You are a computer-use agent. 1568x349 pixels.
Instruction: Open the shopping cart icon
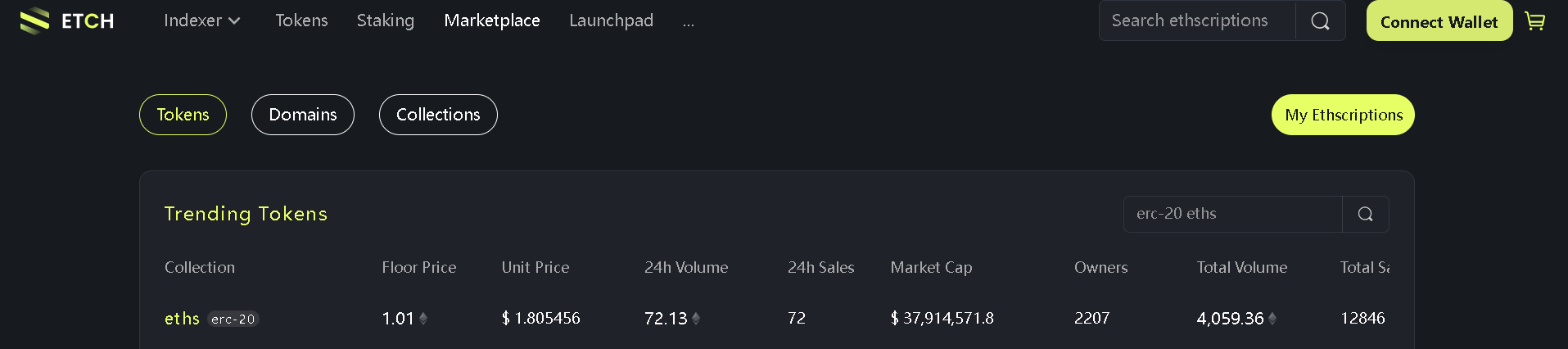[x=1535, y=21]
